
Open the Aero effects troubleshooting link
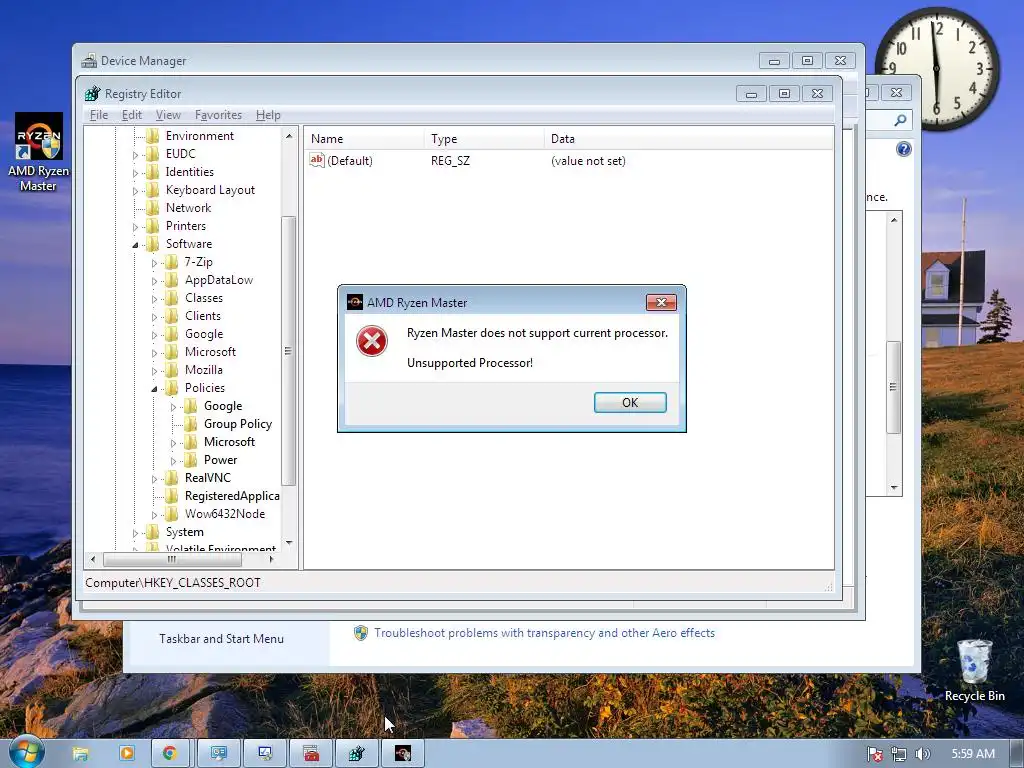544,633
